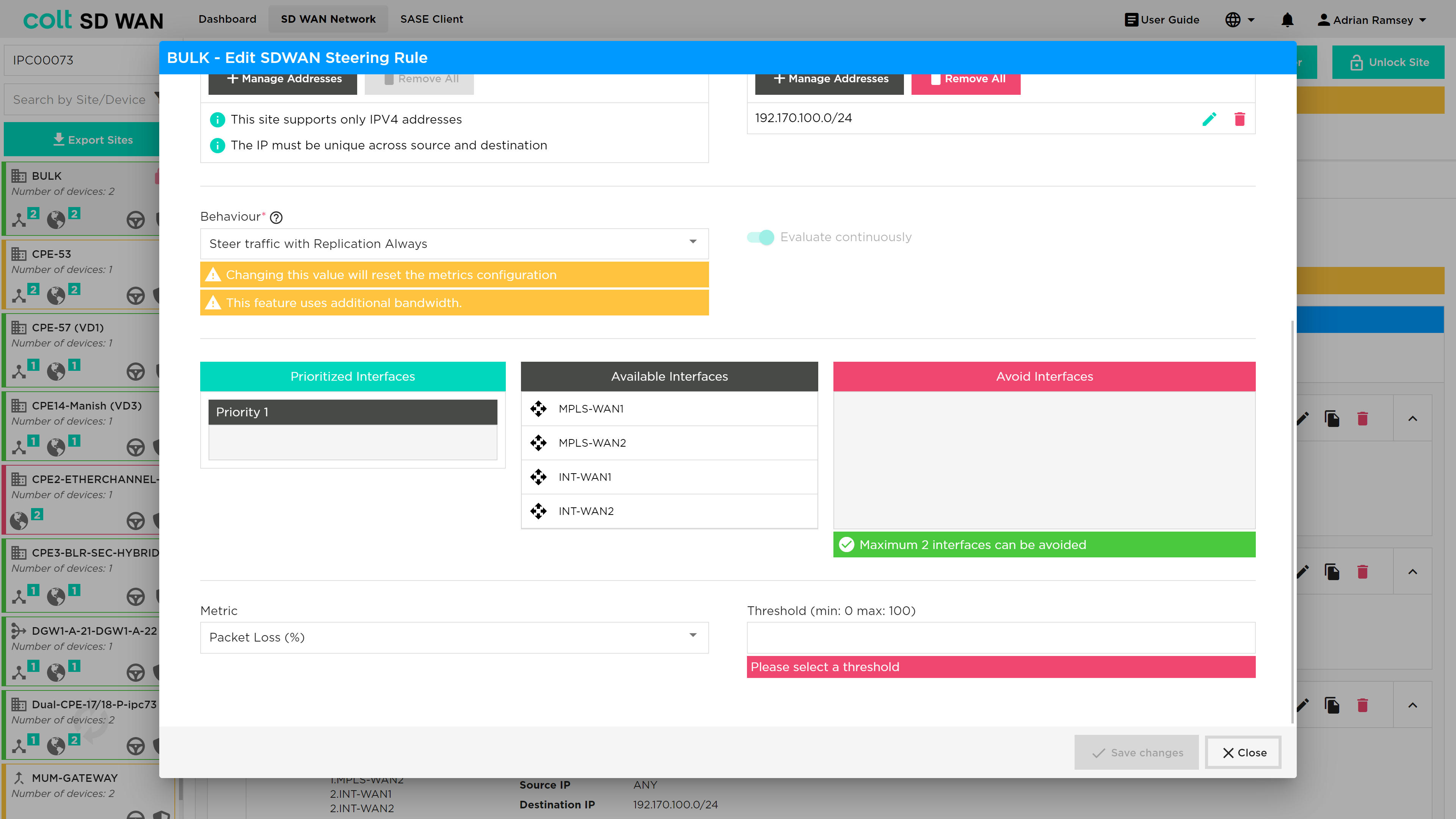Grab the INT-WAN1 move handle icon

[538, 477]
